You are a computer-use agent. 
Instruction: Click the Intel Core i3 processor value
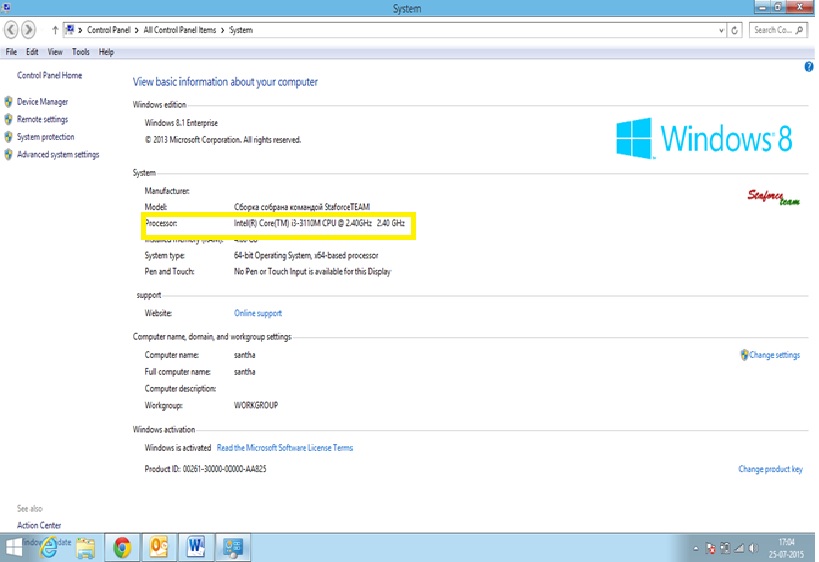[x=319, y=223]
